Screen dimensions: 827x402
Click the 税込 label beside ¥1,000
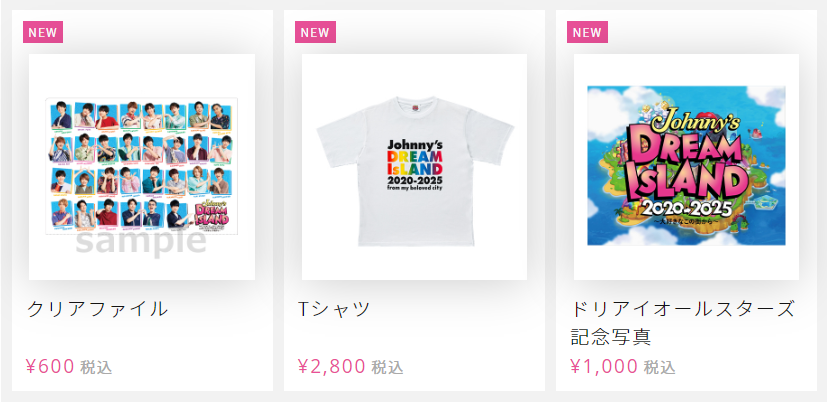coord(660,367)
